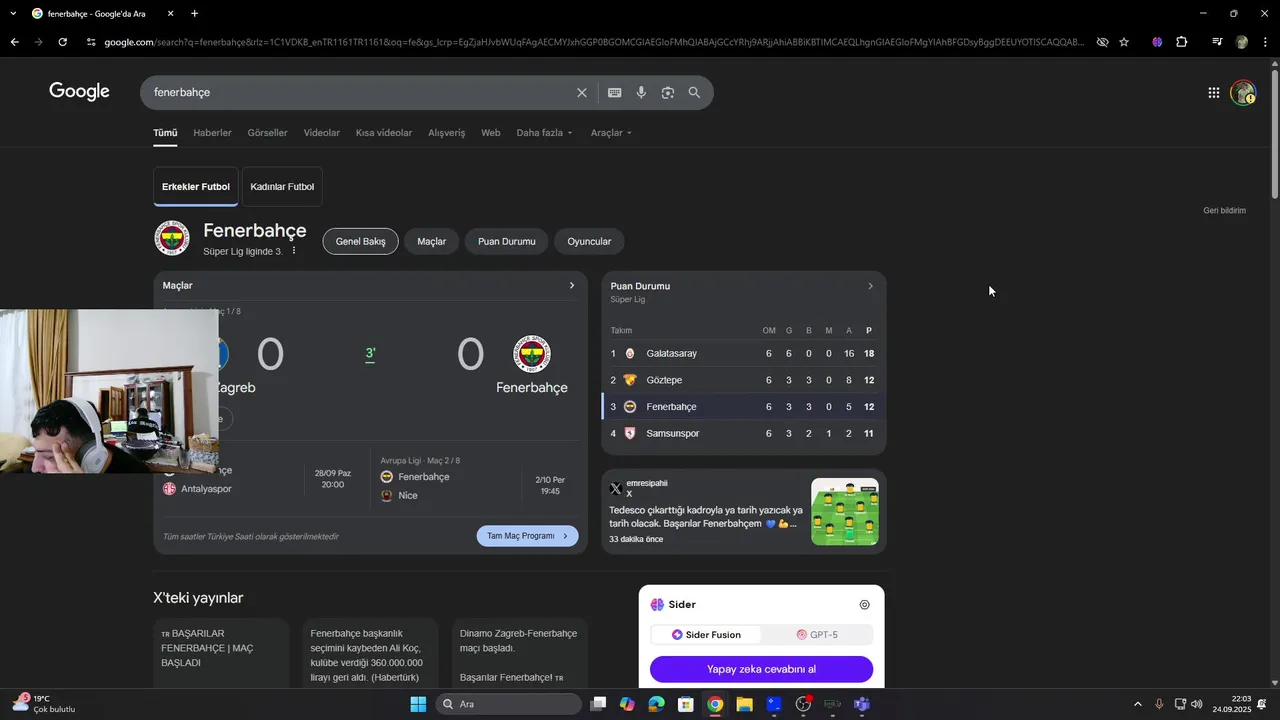The height and width of the screenshot is (720, 1280).
Task: Open the Google apps grid
Action: tap(1213, 93)
